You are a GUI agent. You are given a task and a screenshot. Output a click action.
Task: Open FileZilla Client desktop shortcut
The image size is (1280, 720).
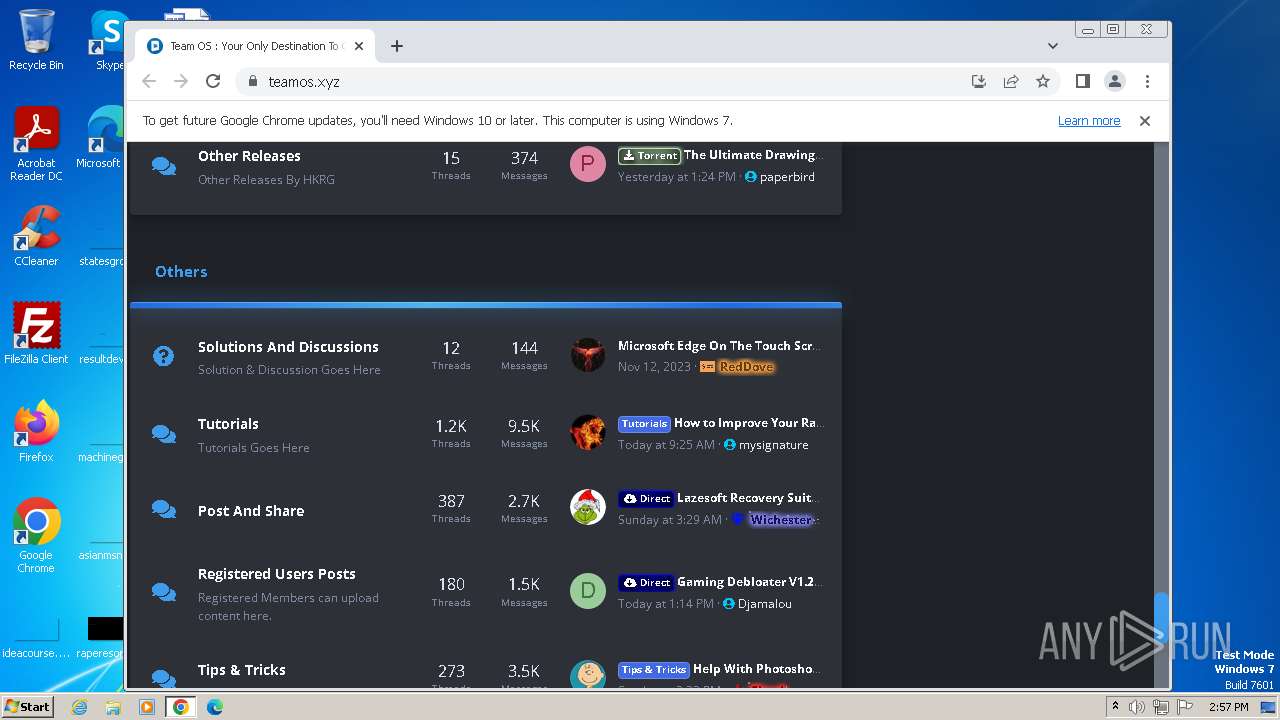(36, 333)
